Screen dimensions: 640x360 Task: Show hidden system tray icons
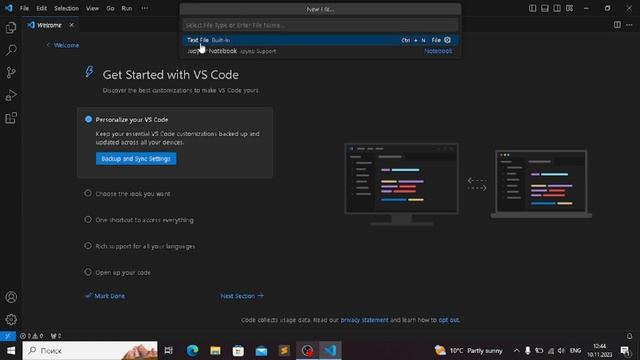(516, 351)
